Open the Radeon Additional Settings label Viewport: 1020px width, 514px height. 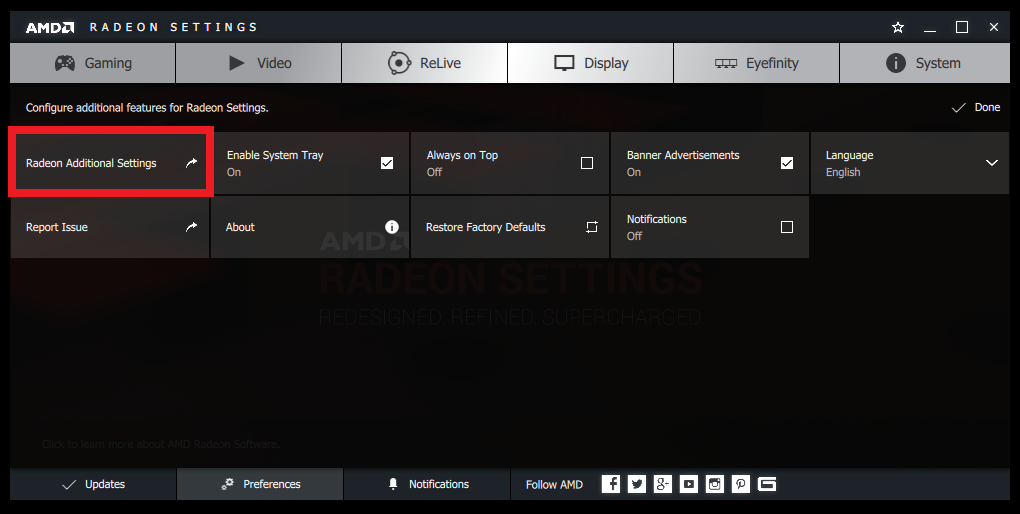tap(91, 163)
